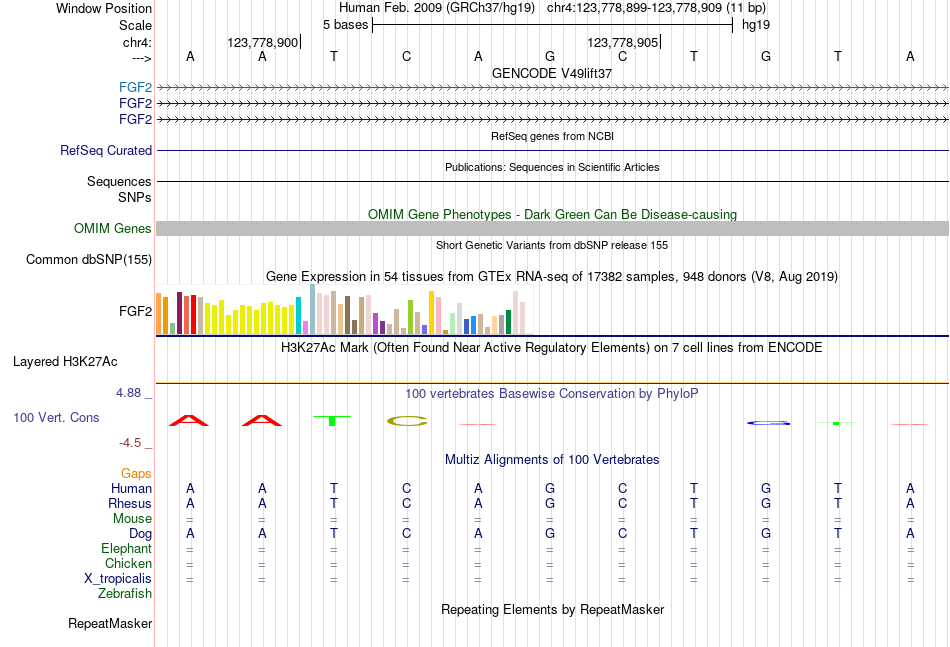Click the OMIM Gene Phenotypes title text

(x=552, y=214)
